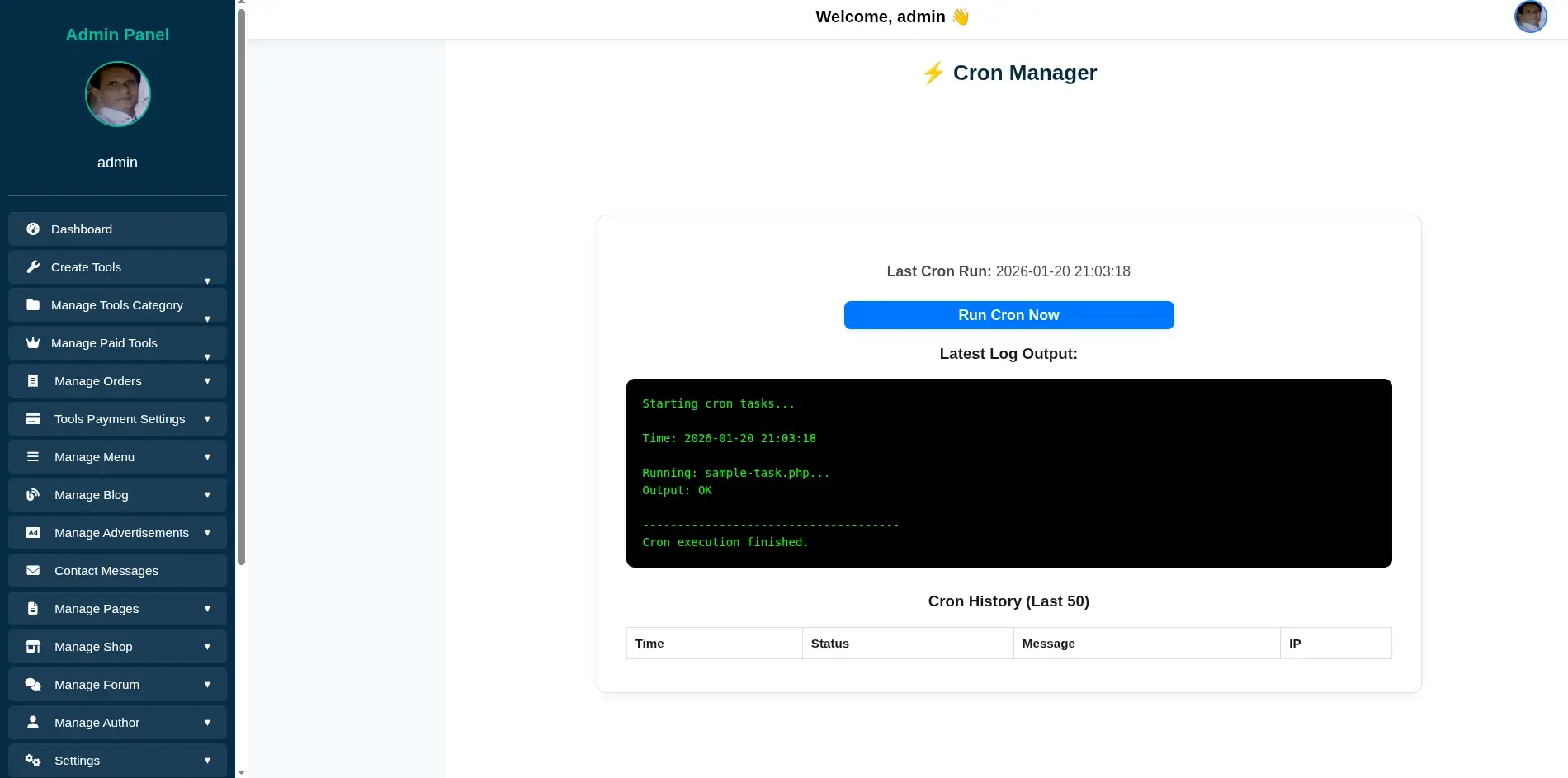The width and height of the screenshot is (1568, 778).
Task: Select the Dashboard speedometer icon
Action: point(33,229)
